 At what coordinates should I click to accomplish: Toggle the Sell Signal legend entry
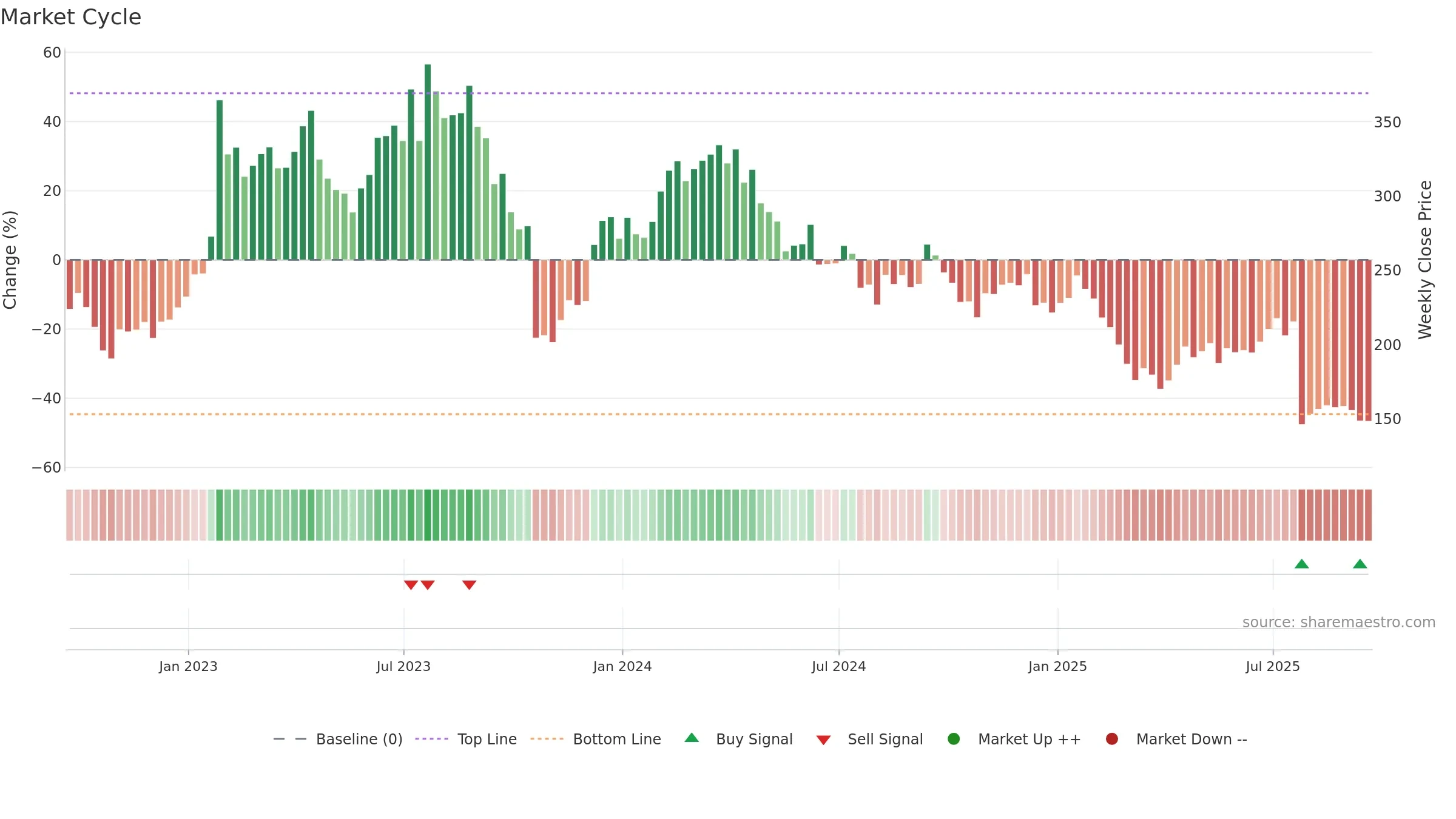869,739
